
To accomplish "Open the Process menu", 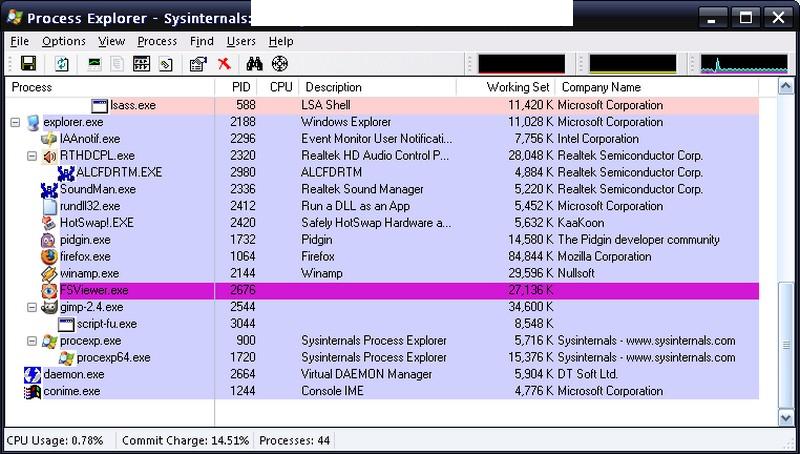I will coord(157,41).
